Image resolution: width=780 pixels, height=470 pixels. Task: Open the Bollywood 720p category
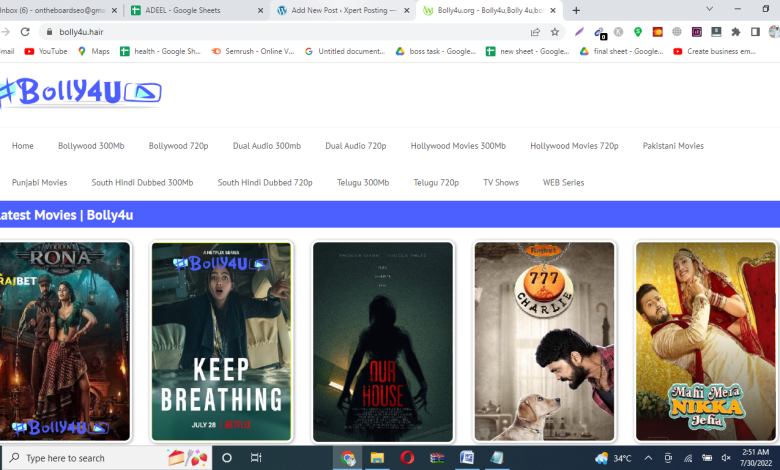tap(179, 146)
